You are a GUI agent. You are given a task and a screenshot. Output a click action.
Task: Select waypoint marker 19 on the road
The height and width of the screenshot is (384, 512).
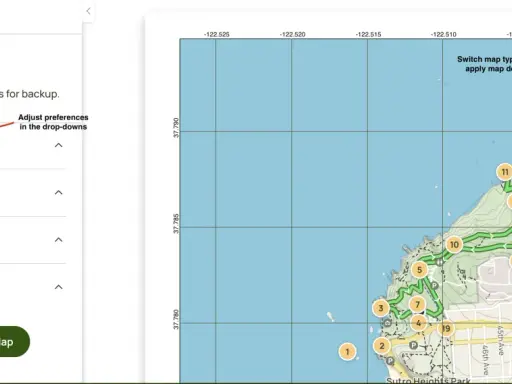pos(446,329)
